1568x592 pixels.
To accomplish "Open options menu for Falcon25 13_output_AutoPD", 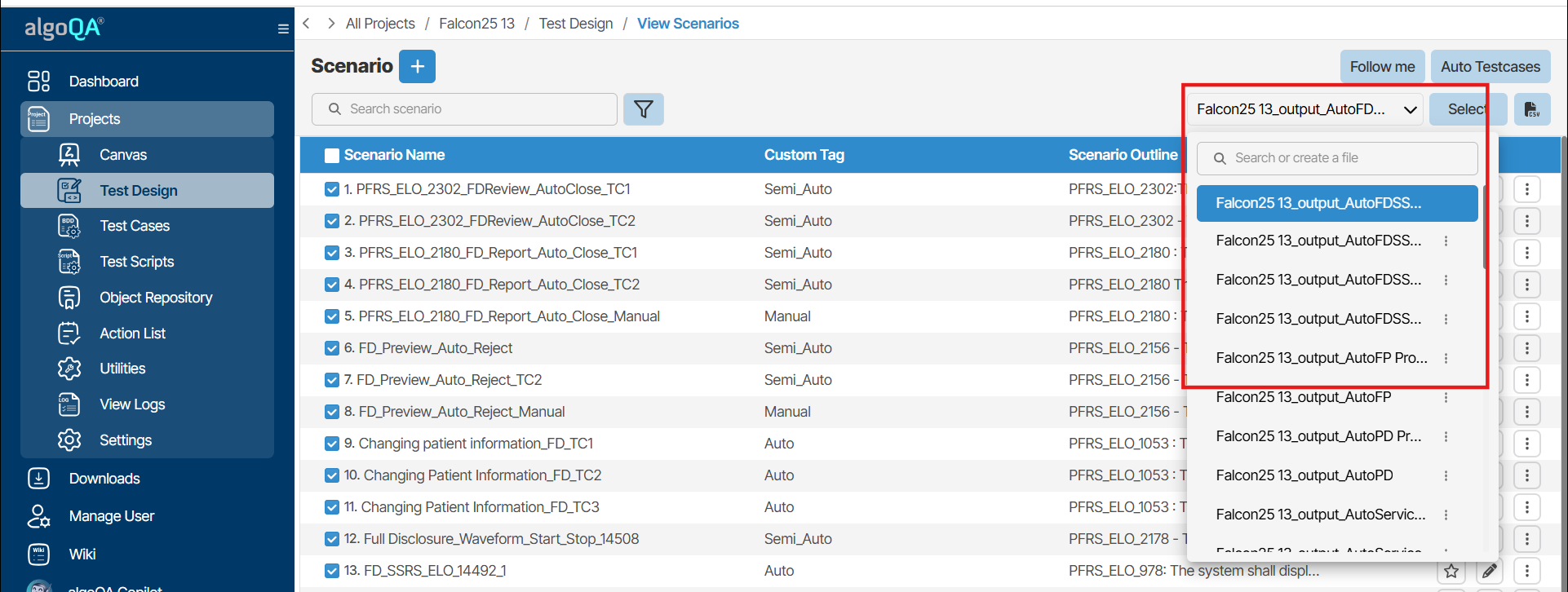I will [x=1446, y=475].
